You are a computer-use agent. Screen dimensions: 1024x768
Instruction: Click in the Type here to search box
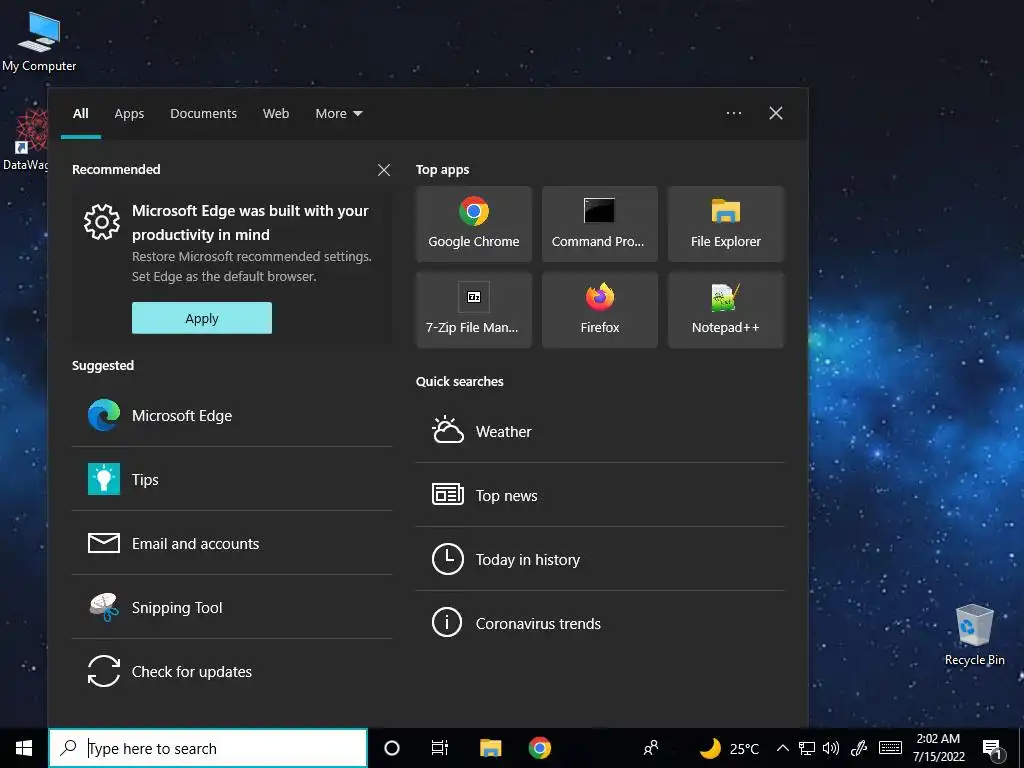208,748
